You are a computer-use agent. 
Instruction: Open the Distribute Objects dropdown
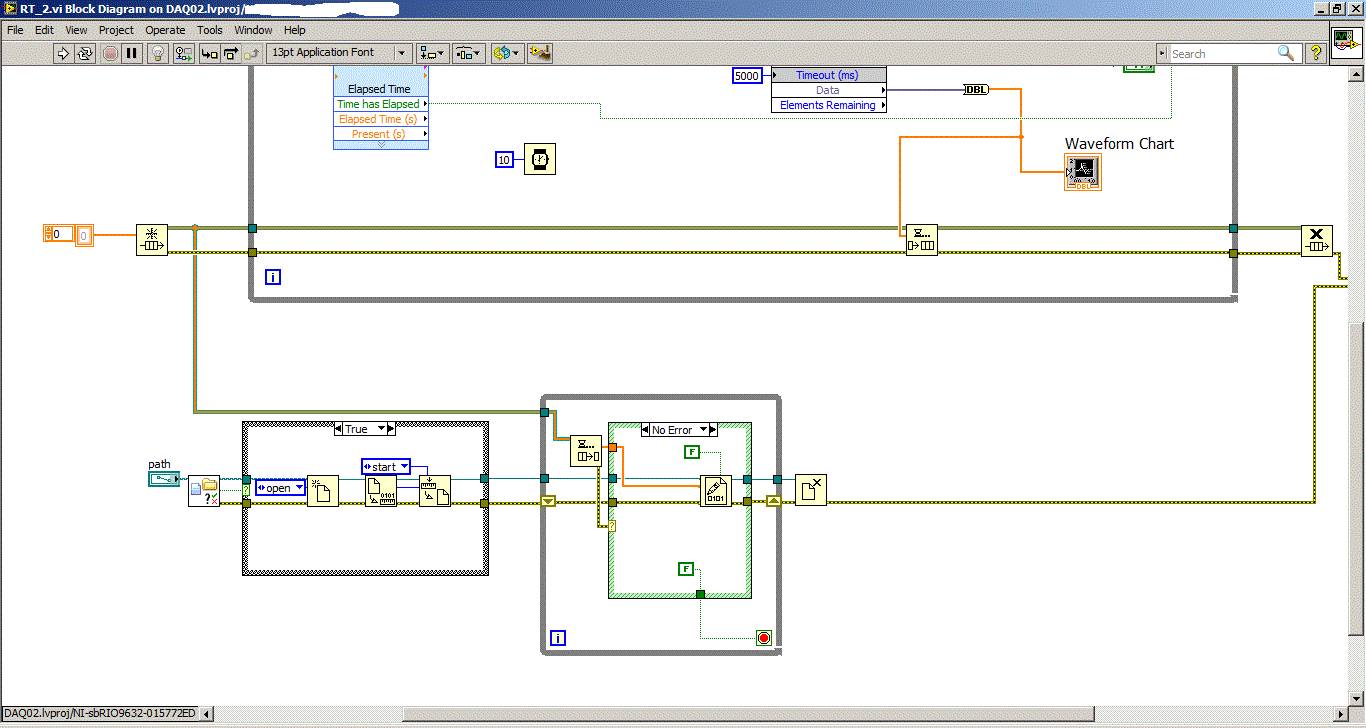point(469,53)
